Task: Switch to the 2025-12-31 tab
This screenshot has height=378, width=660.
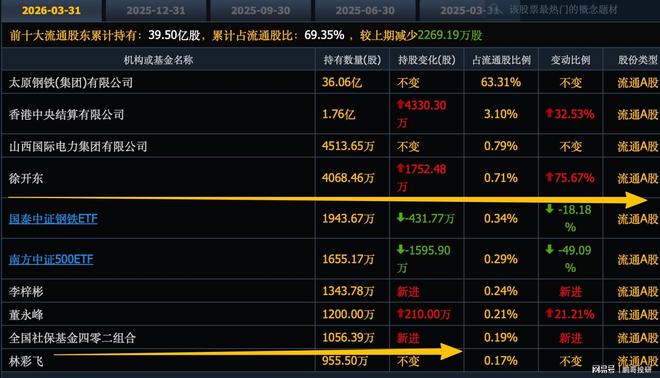Action: coord(156,11)
